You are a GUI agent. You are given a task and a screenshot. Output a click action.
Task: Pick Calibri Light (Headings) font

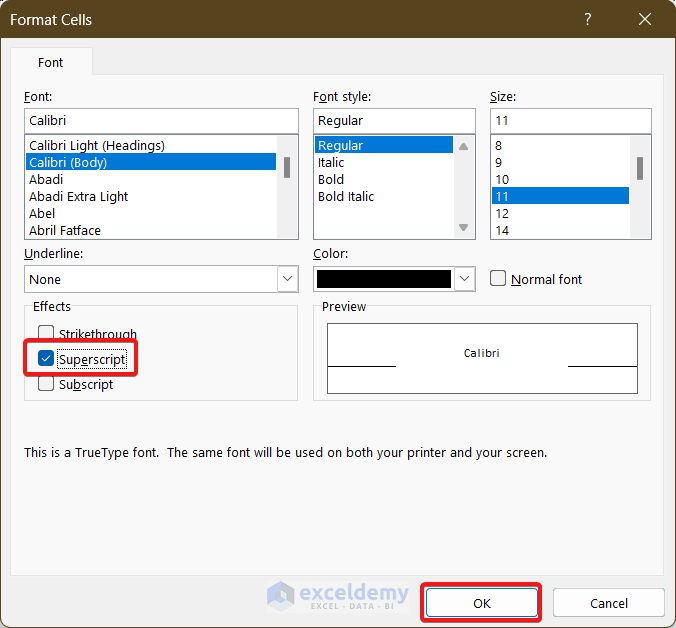tap(97, 145)
